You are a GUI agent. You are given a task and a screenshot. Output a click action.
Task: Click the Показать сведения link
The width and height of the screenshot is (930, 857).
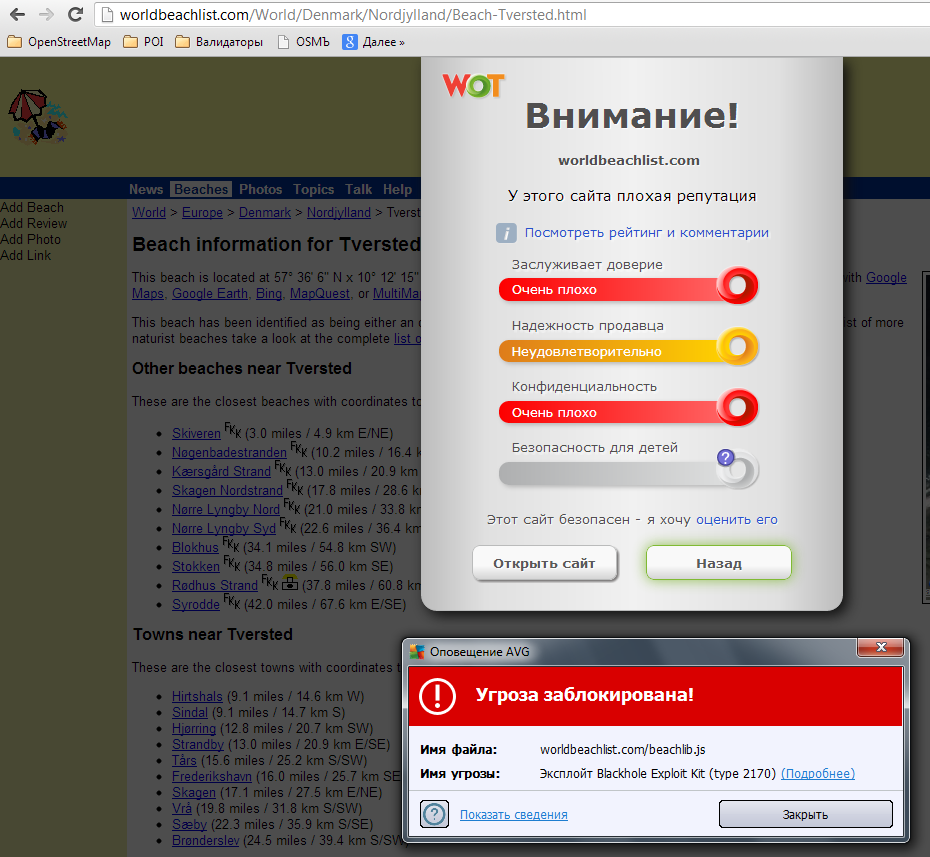tap(513, 815)
